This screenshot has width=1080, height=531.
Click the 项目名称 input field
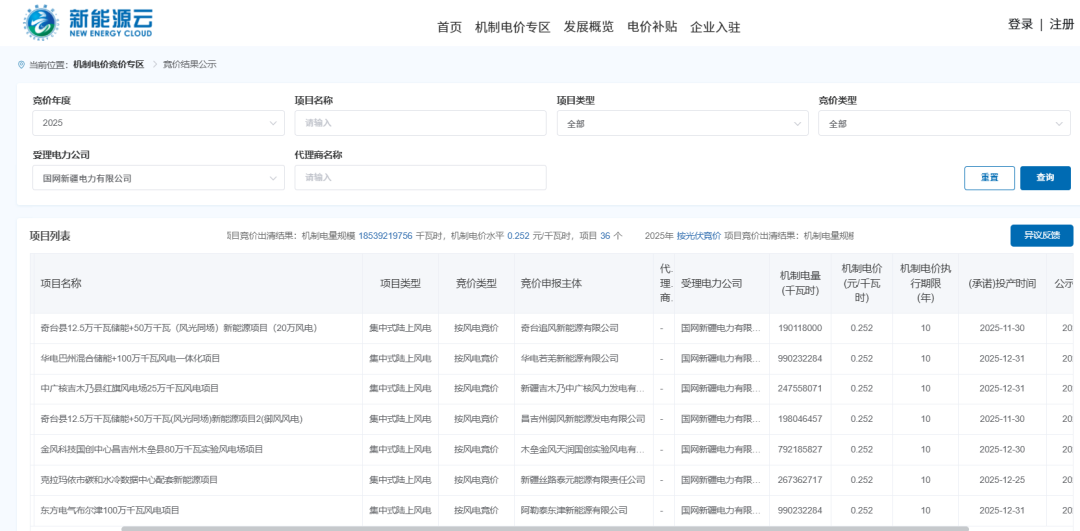pos(420,123)
